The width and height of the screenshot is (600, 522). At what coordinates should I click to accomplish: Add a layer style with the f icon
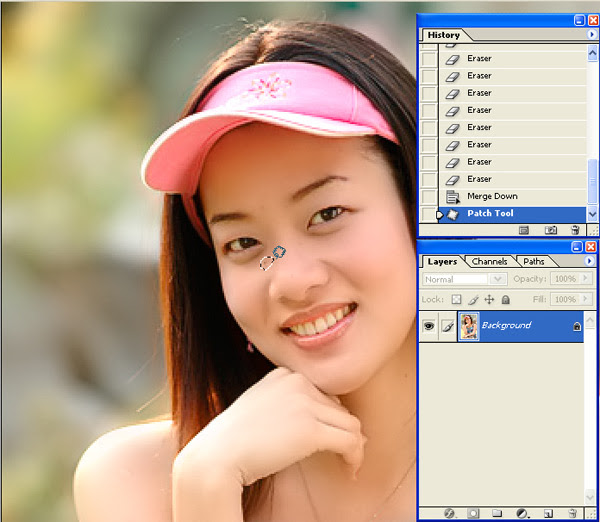449,513
